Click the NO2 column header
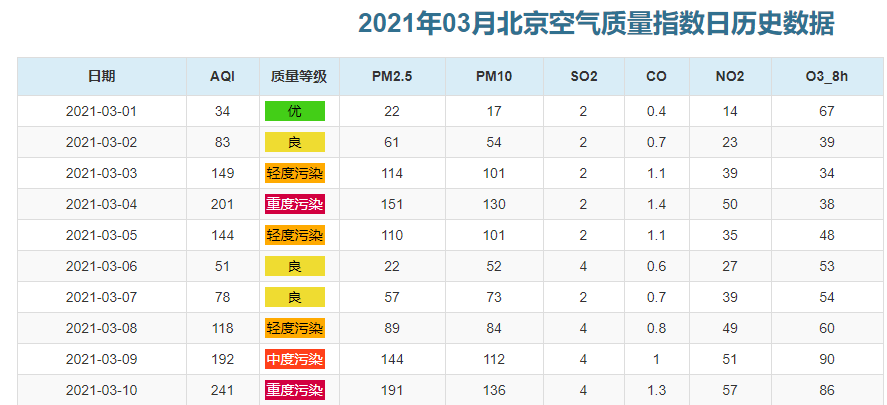This screenshot has width=887, height=405. pos(730,77)
